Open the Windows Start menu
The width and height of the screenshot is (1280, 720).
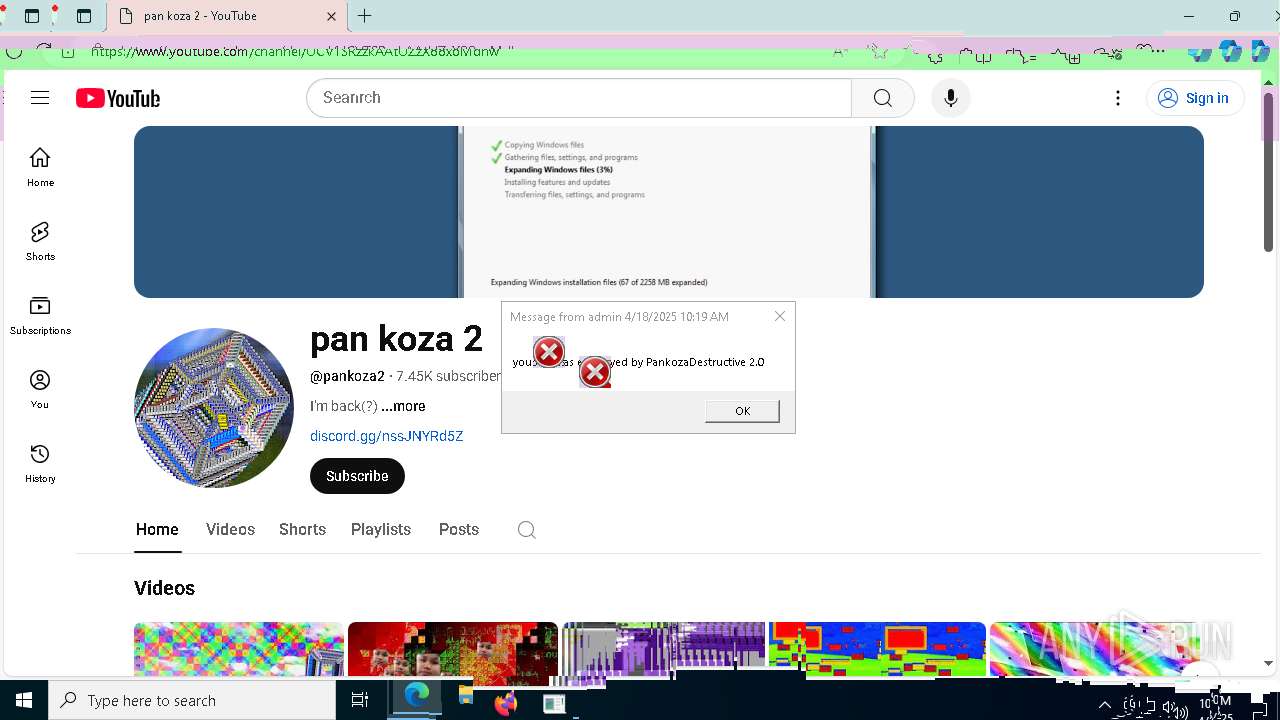[24, 700]
